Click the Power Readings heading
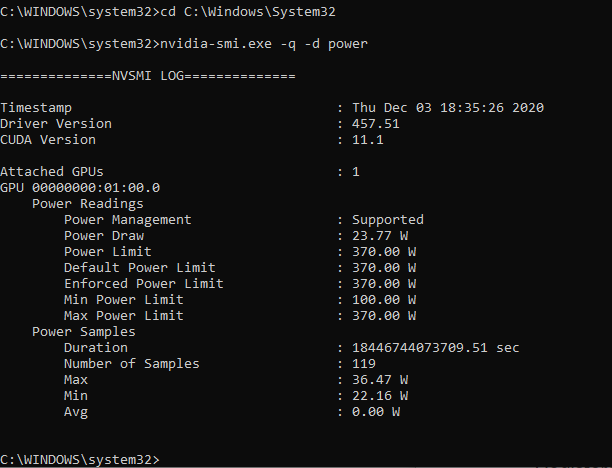The height and width of the screenshot is (468, 612). click(88, 204)
